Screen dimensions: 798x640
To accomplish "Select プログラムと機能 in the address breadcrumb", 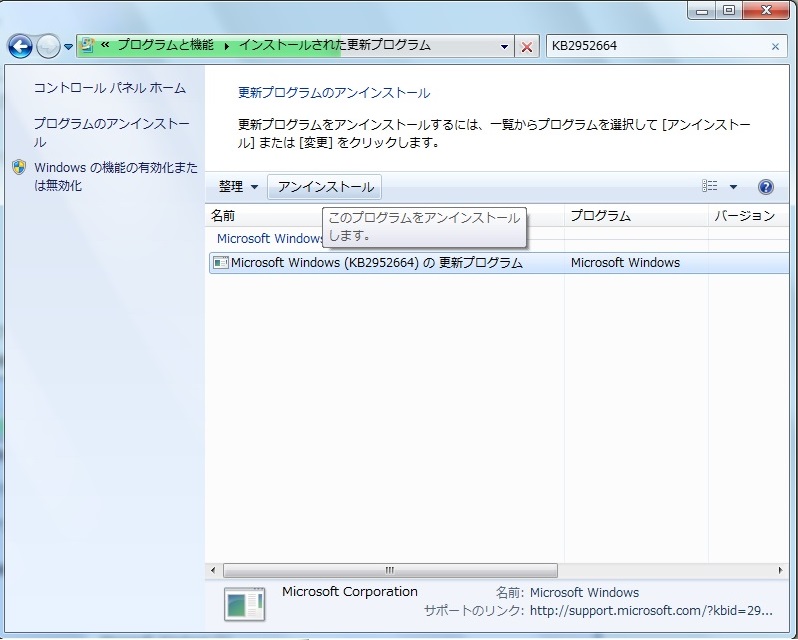I will point(165,45).
